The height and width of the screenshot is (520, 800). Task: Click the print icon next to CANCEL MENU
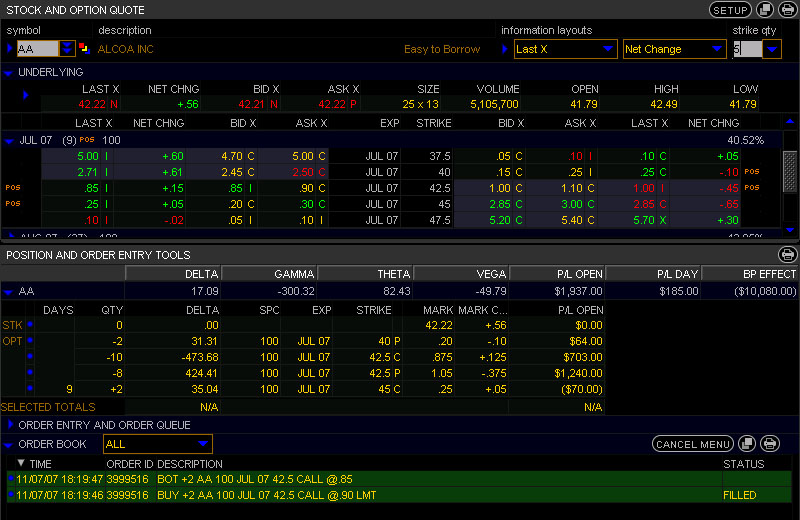769,443
